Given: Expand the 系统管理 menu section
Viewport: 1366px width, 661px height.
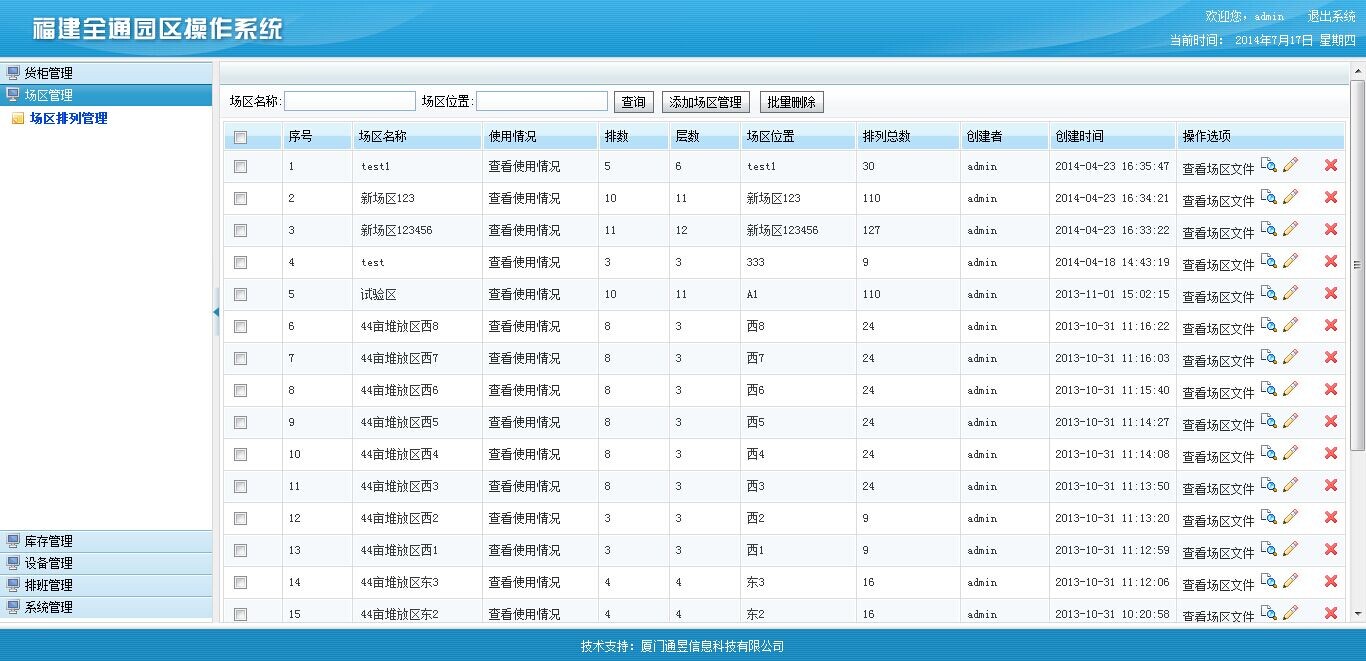Looking at the screenshot, I should point(106,607).
